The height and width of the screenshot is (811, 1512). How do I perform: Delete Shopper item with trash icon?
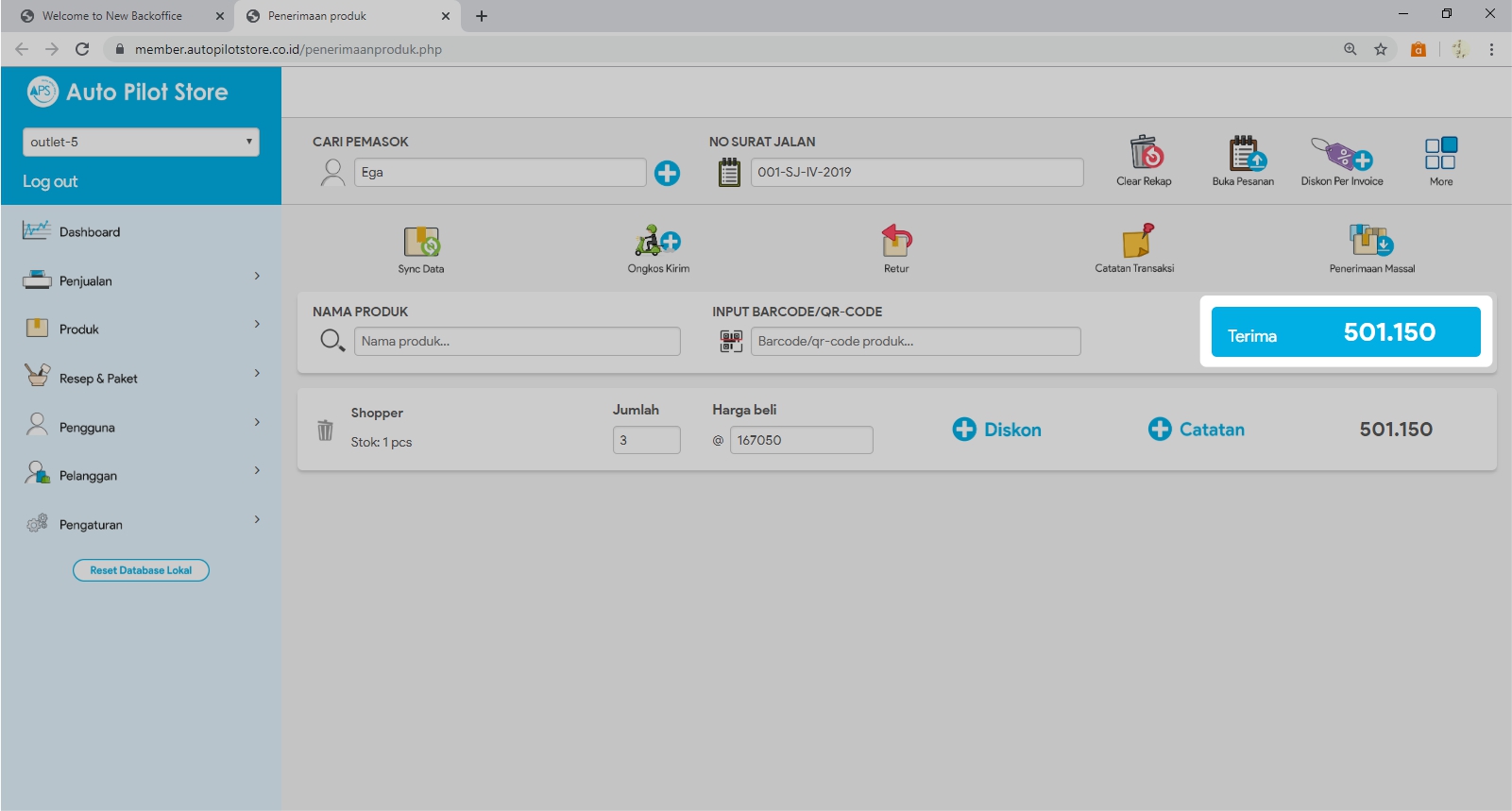coord(325,431)
